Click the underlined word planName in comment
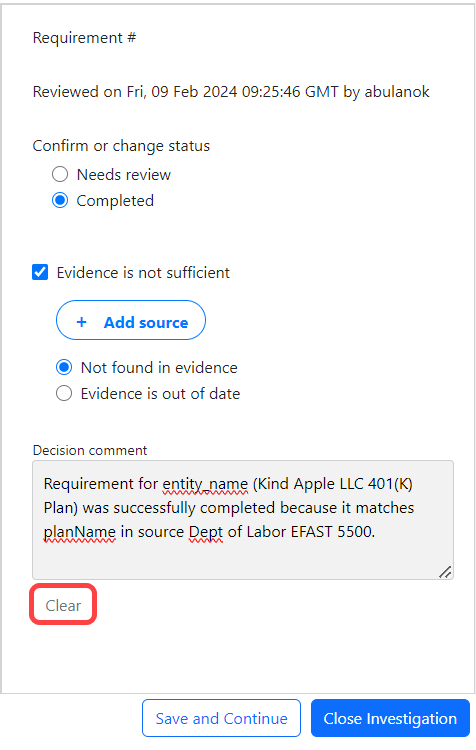Image resolution: width=476 pixels, height=750 pixels. pos(79,532)
